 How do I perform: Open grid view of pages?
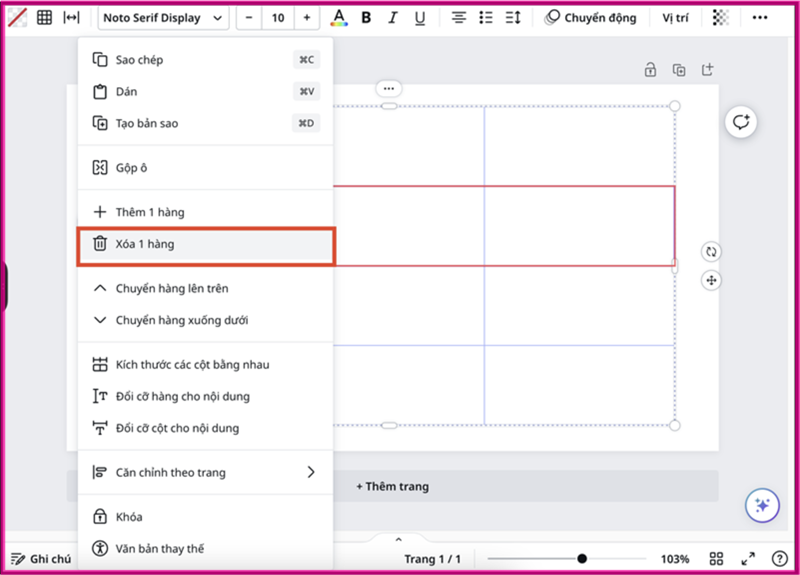click(716, 559)
